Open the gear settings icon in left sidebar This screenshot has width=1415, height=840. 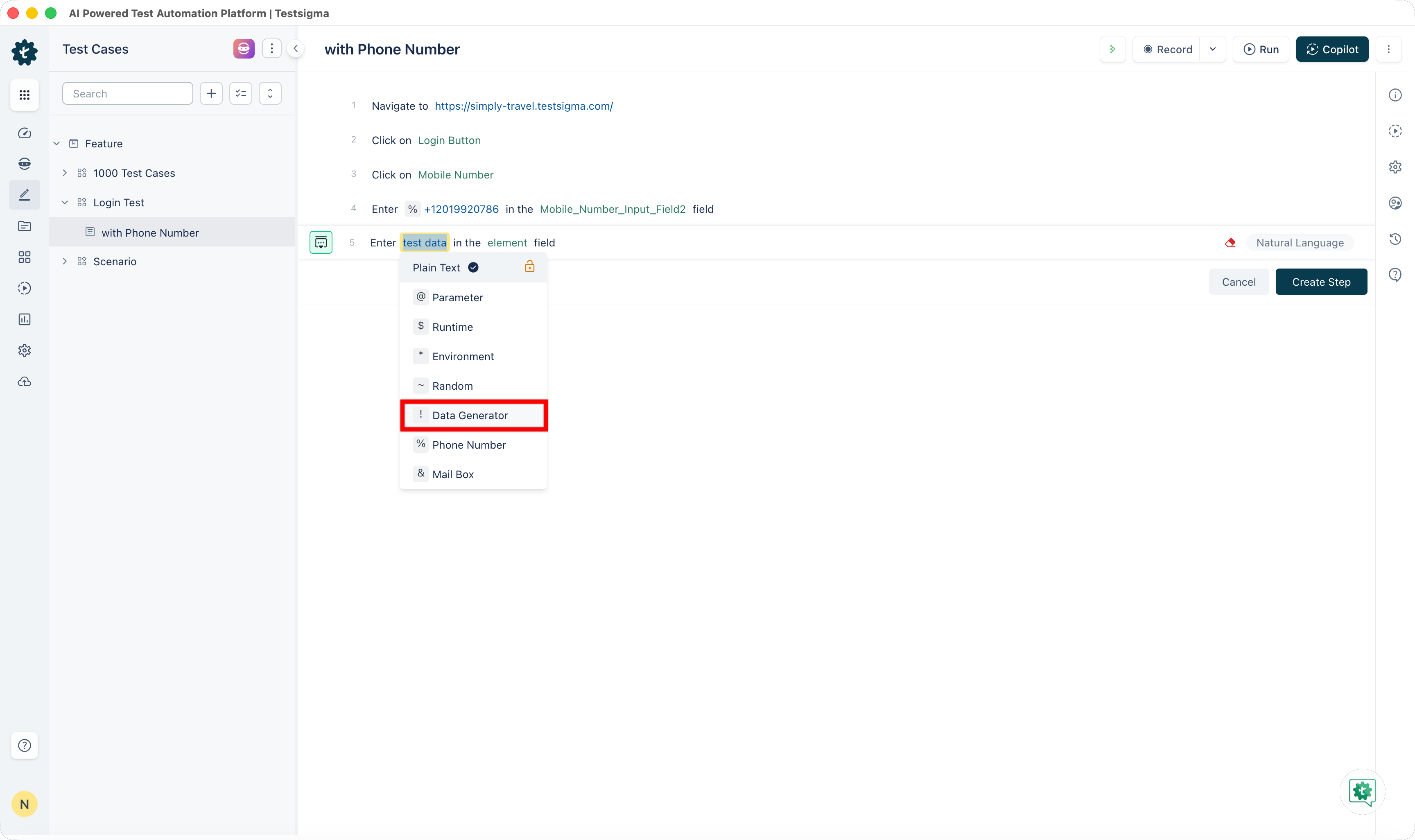coord(24,350)
